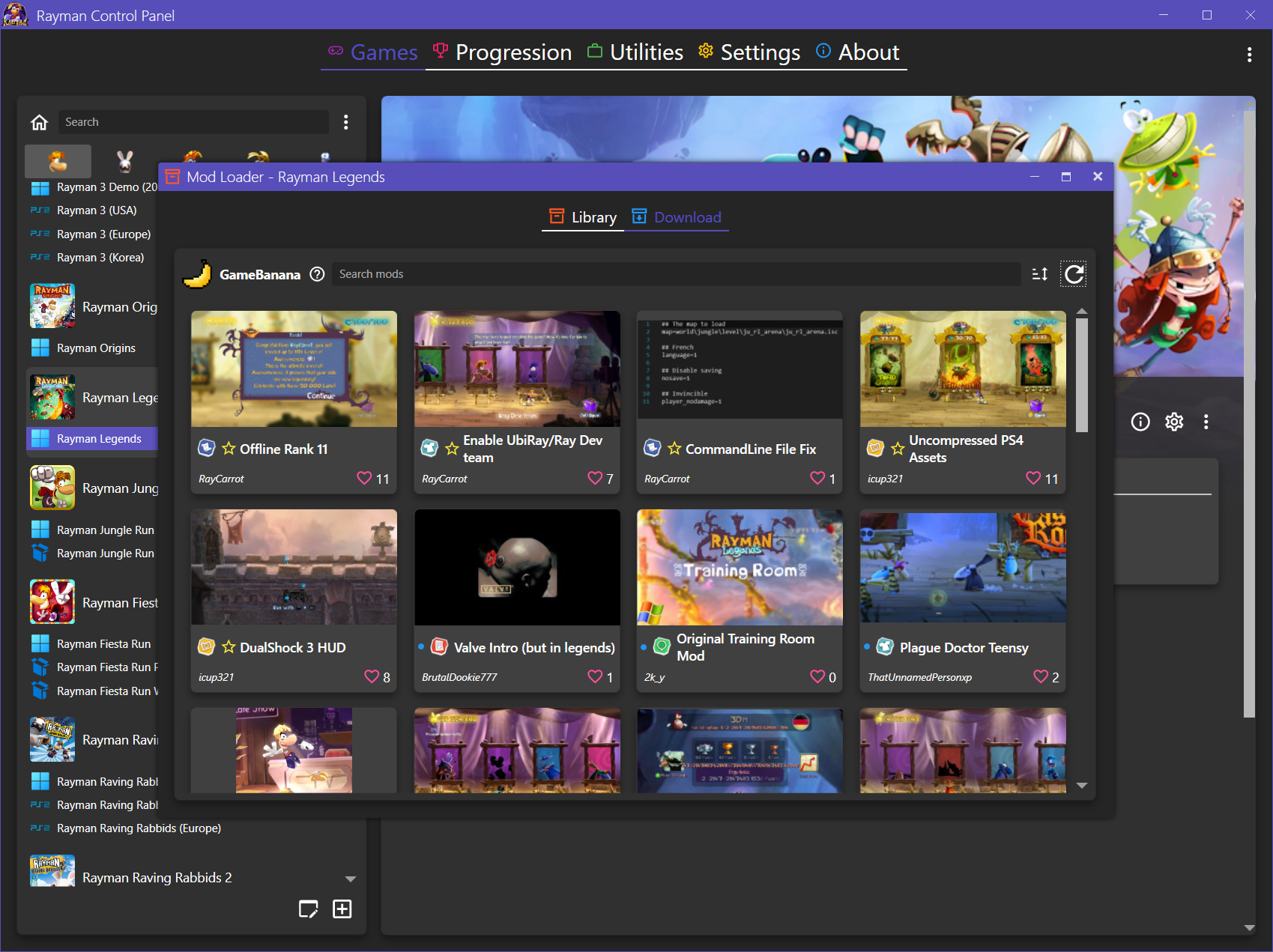Click heart on Plague Doctor Teensy
The width and height of the screenshot is (1273, 952).
[1041, 676]
